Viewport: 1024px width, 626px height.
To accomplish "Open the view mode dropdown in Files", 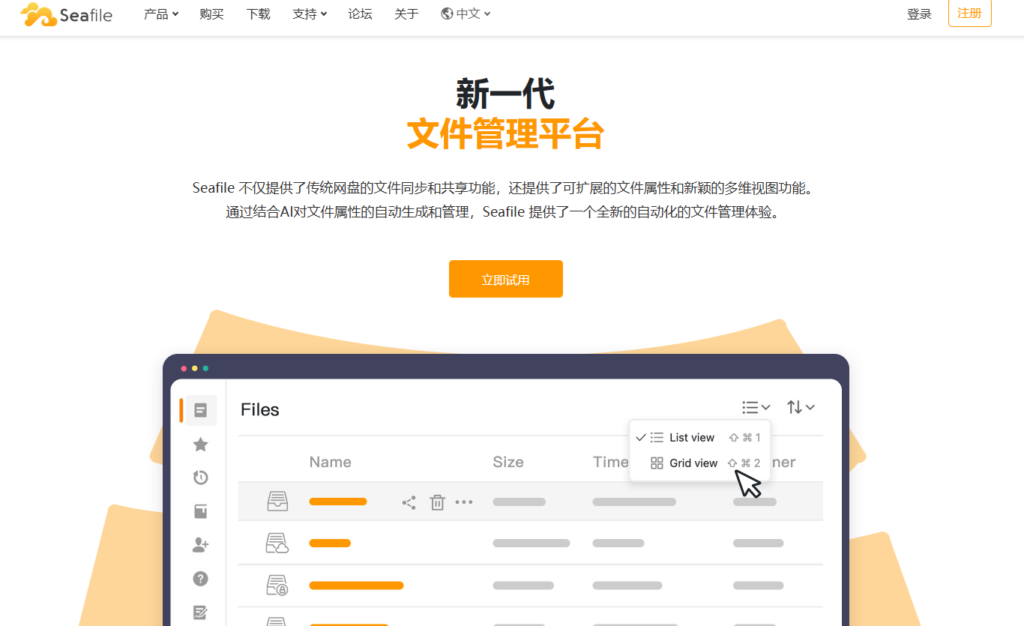I will tap(756, 407).
